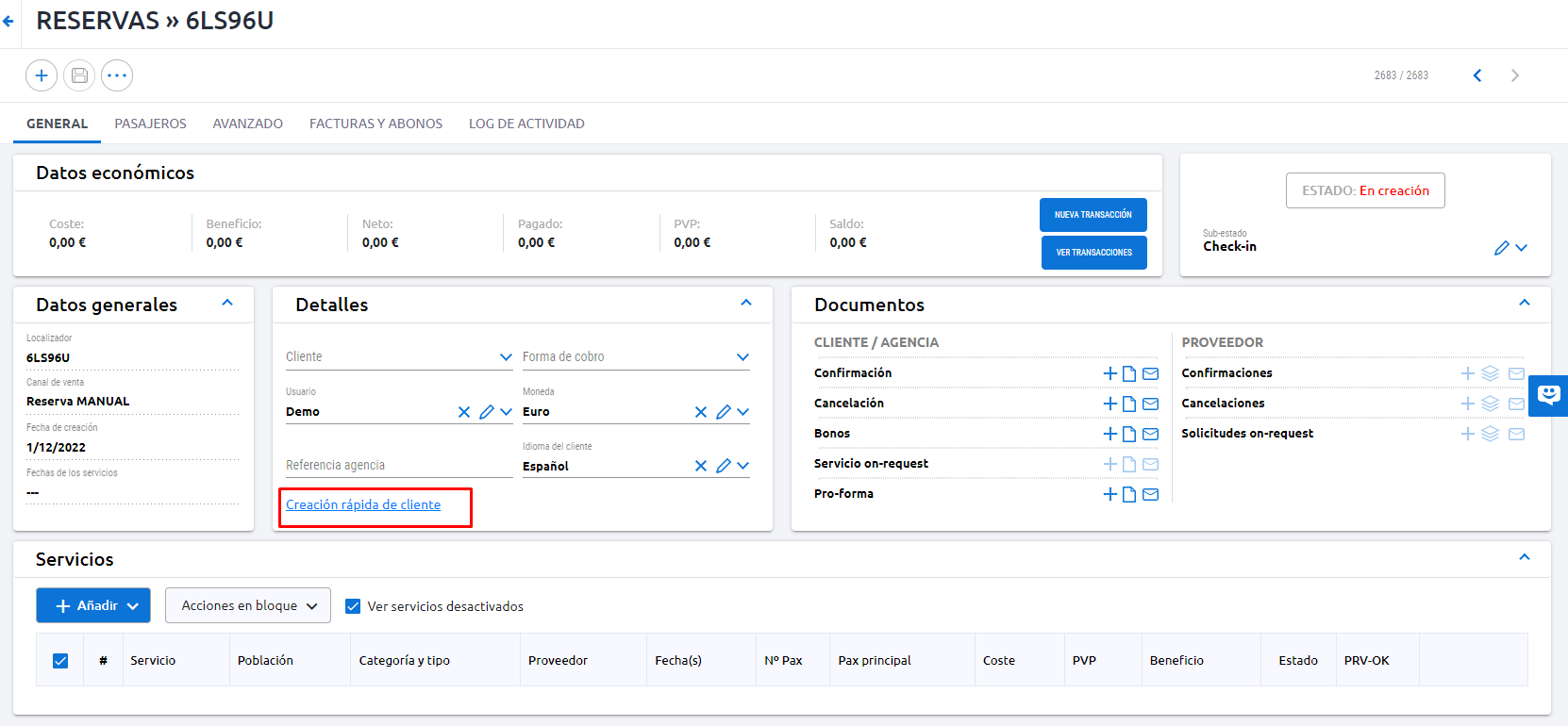Click the Referencia agencia input field
1568x726 pixels.
point(399,465)
